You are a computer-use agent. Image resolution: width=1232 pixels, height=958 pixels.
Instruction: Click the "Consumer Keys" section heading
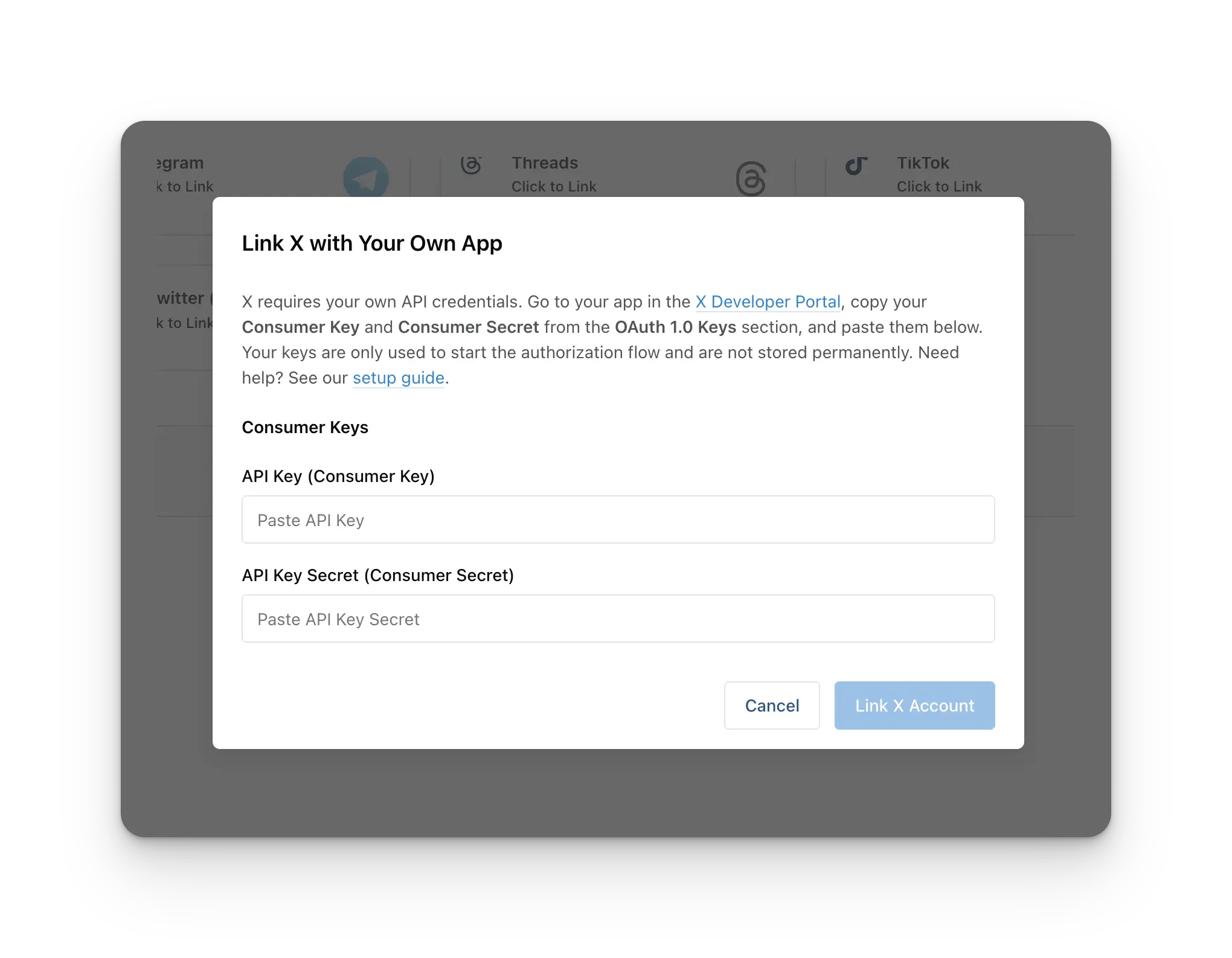point(305,427)
